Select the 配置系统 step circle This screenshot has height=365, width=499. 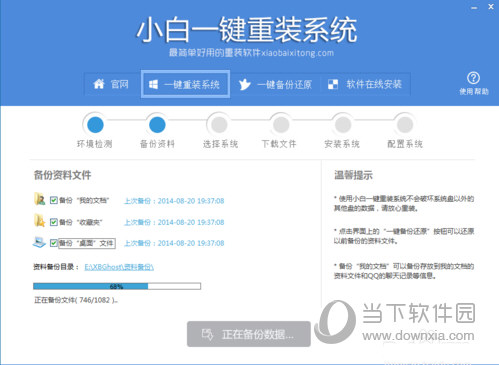pyautogui.click(x=405, y=125)
